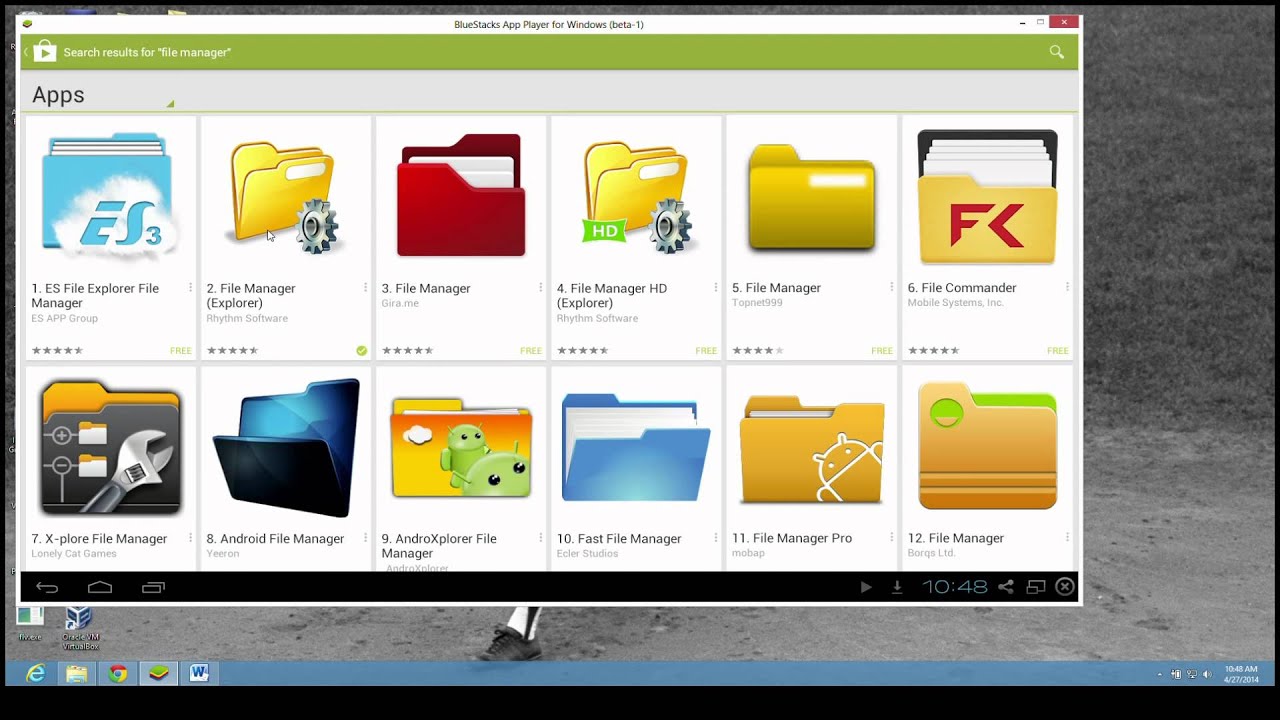Open the overflow menu for File Manager HD

(x=716, y=288)
